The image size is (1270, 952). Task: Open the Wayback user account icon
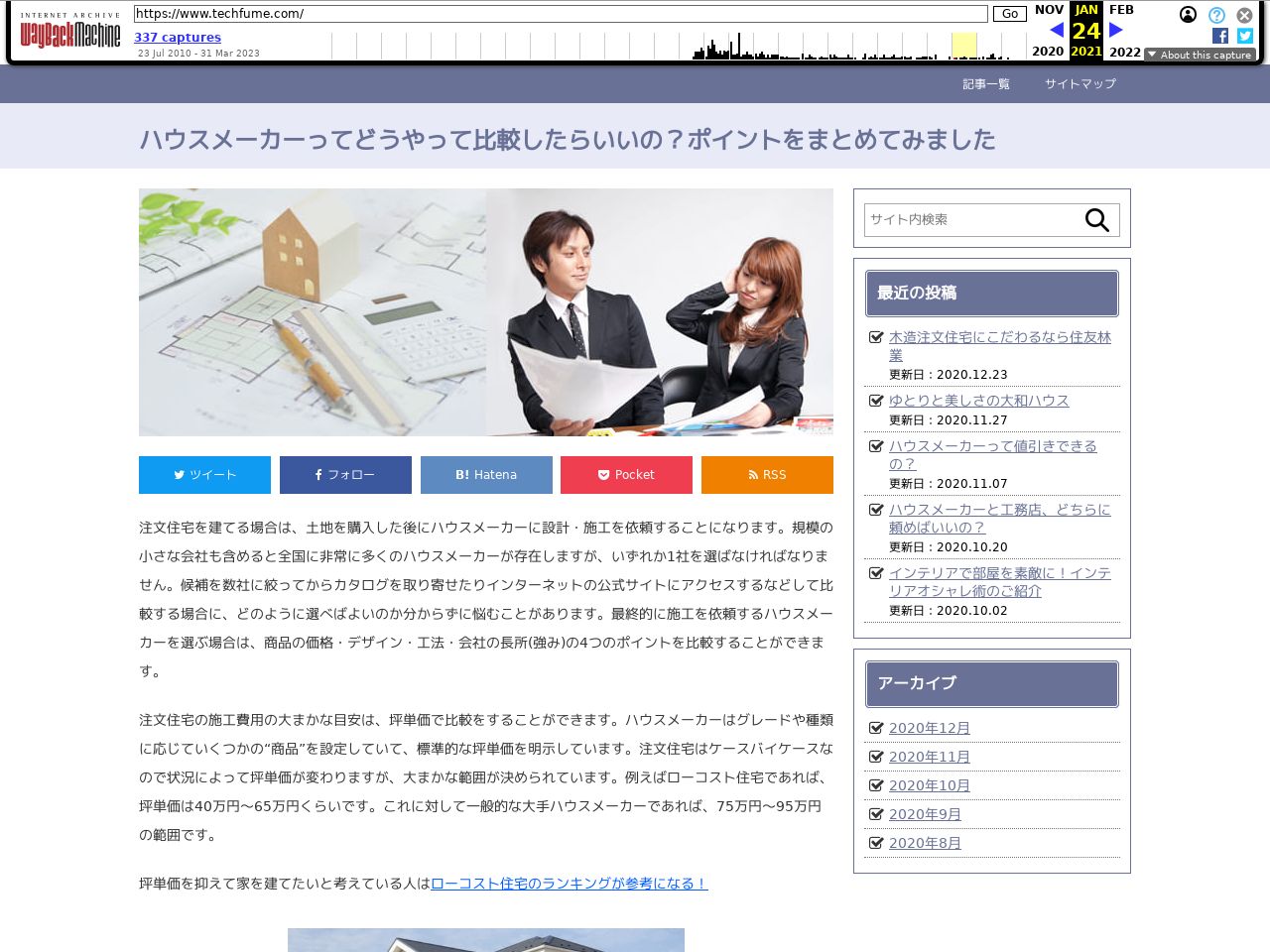(x=1188, y=15)
